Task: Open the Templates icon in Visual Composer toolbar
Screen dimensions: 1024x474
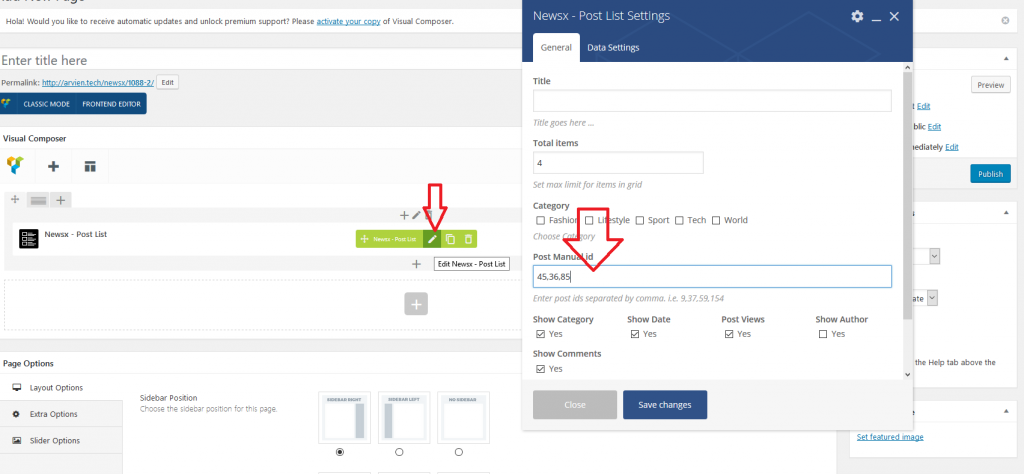Action: pos(90,166)
